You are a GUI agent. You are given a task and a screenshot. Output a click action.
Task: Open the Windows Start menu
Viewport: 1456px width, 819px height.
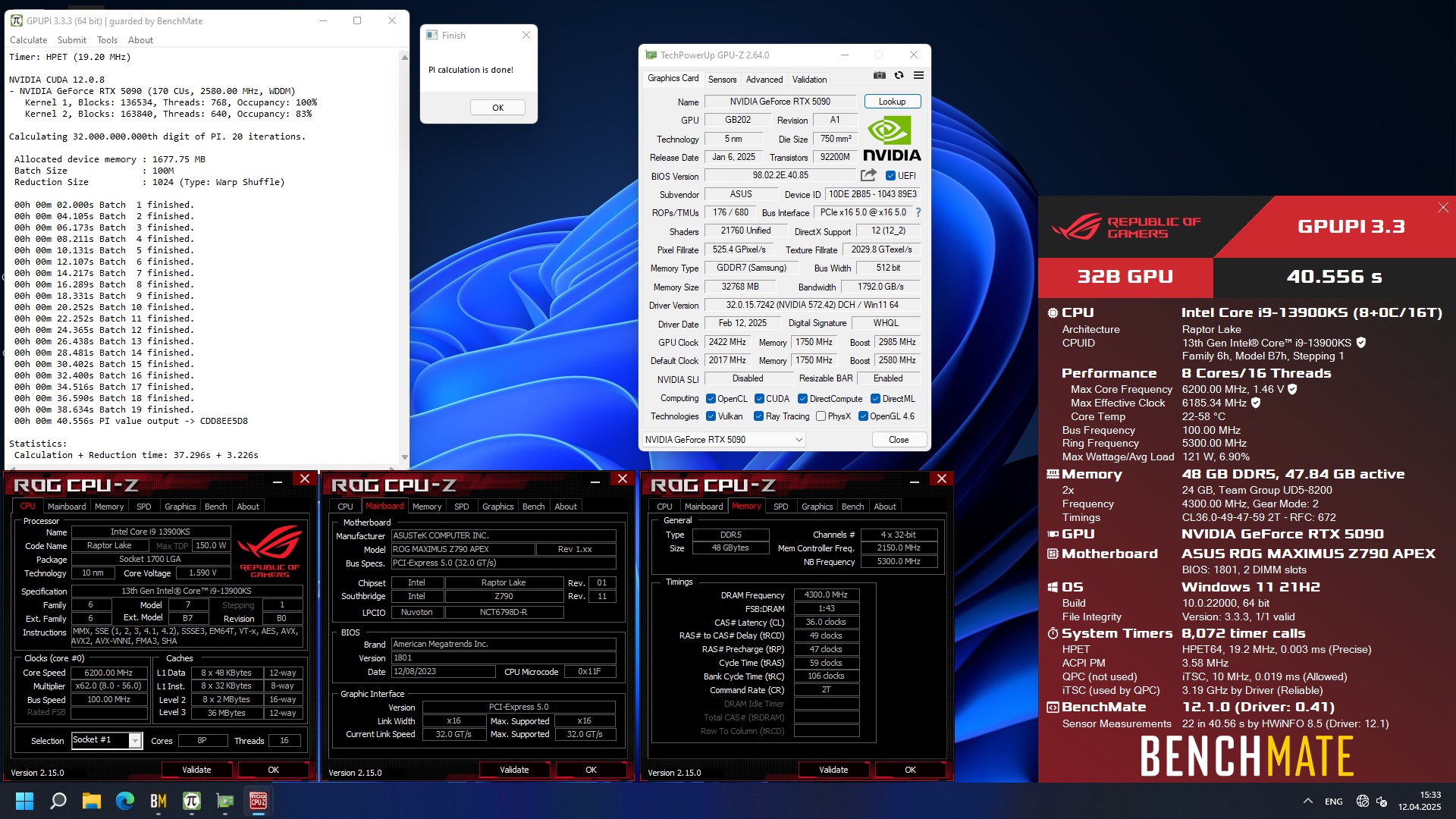(x=24, y=801)
